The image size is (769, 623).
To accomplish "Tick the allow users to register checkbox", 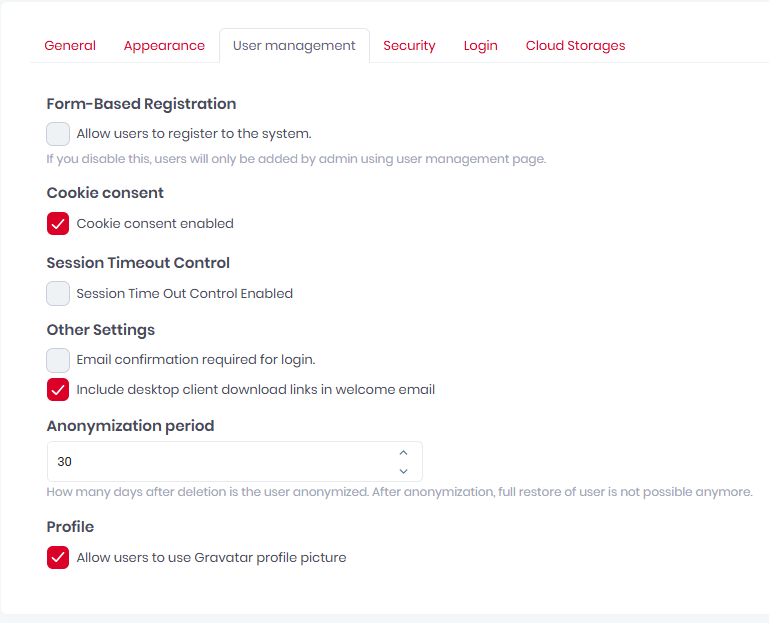I will 58,134.
